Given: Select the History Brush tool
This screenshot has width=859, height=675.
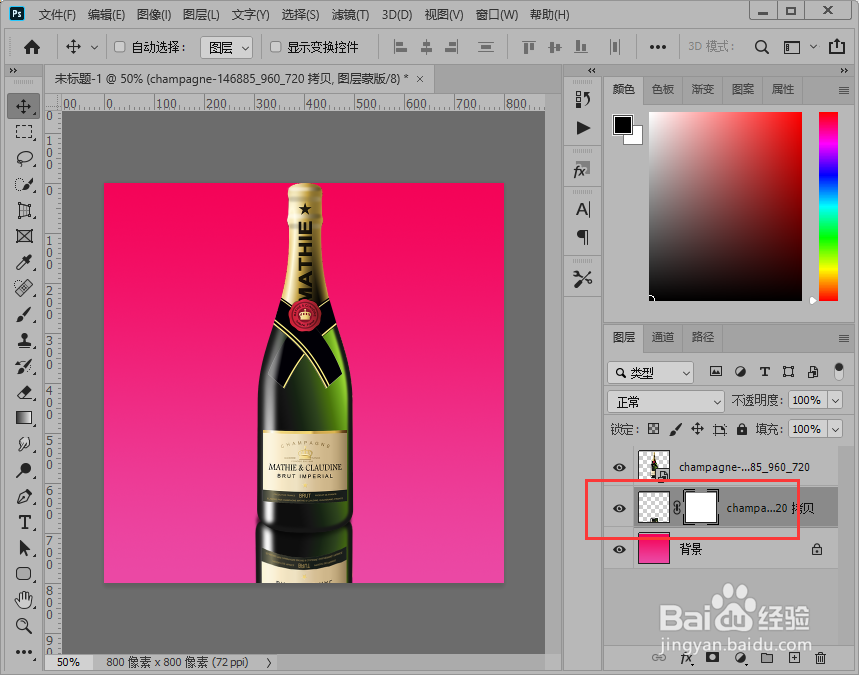Looking at the screenshot, I should coord(24,367).
